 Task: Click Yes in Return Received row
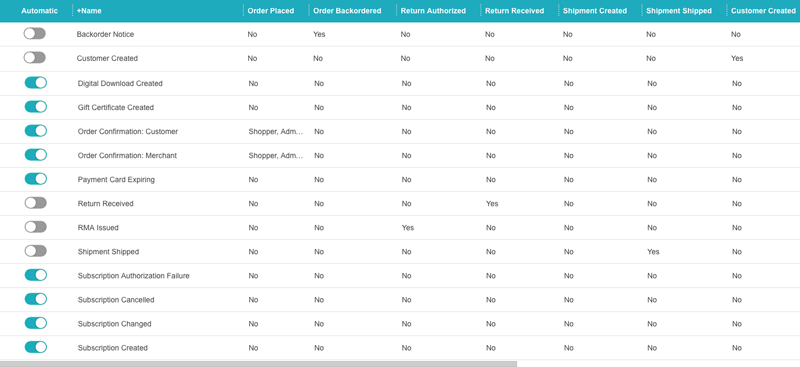pyautogui.click(x=492, y=203)
